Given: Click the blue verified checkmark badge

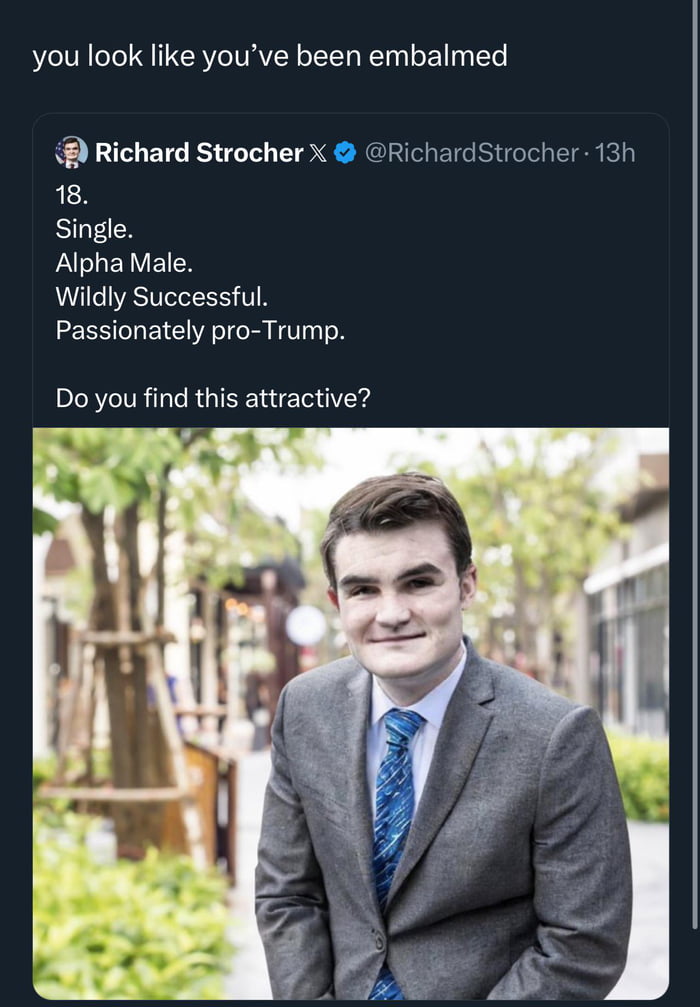Looking at the screenshot, I should point(345,153).
